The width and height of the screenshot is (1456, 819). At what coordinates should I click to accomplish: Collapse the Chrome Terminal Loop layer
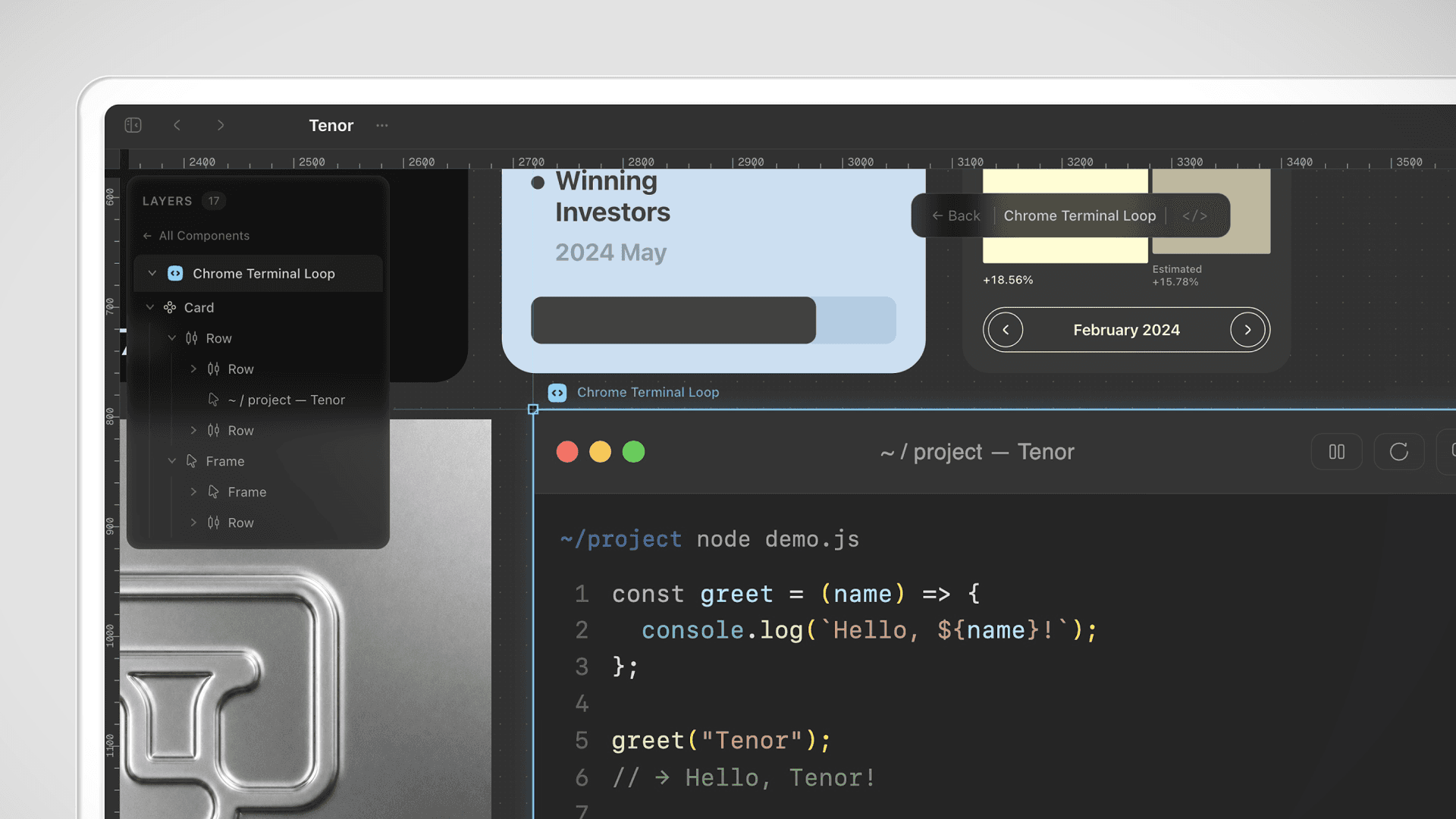pyautogui.click(x=152, y=274)
